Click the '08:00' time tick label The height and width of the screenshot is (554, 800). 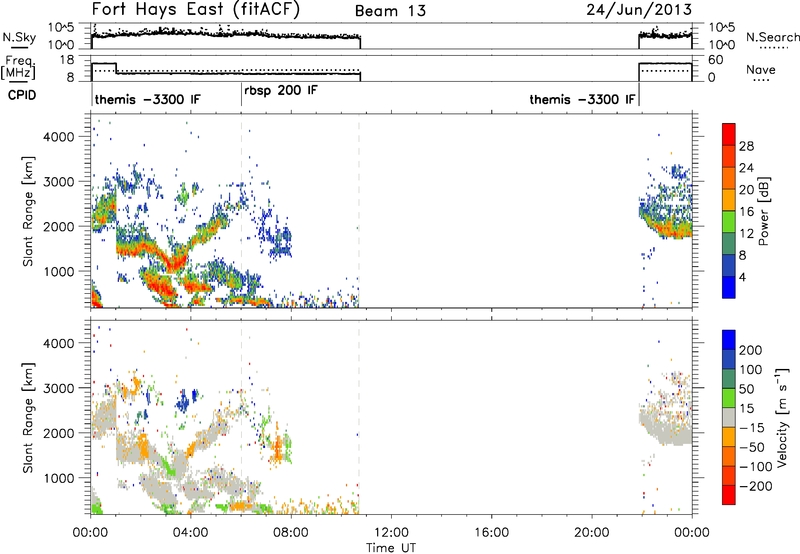pos(291,533)
